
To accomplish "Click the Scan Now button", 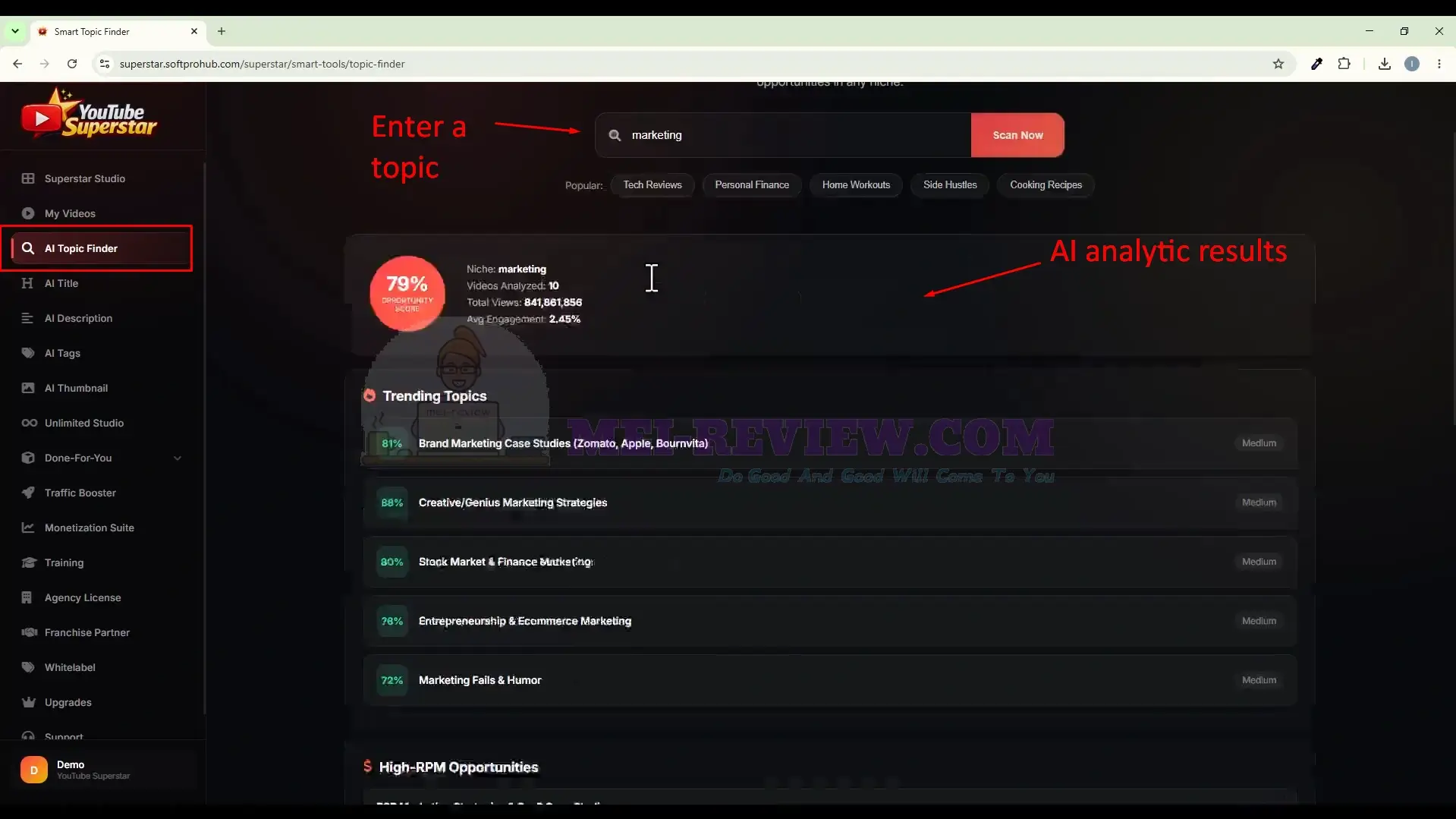I will (1017, 135).
